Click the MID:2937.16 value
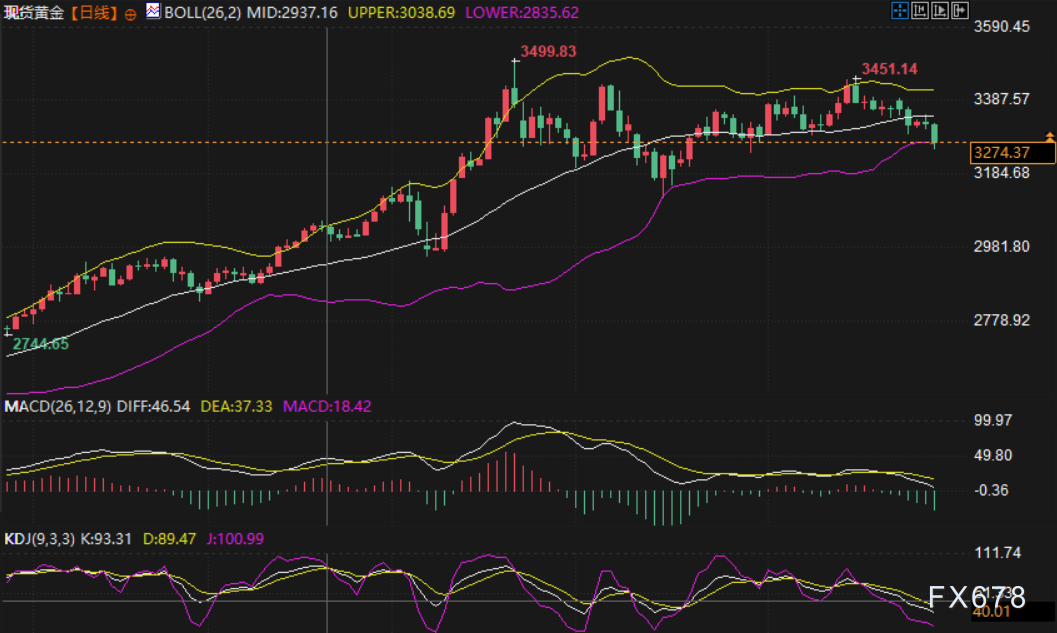The image size is (1057, 633). tap(292, 13)
